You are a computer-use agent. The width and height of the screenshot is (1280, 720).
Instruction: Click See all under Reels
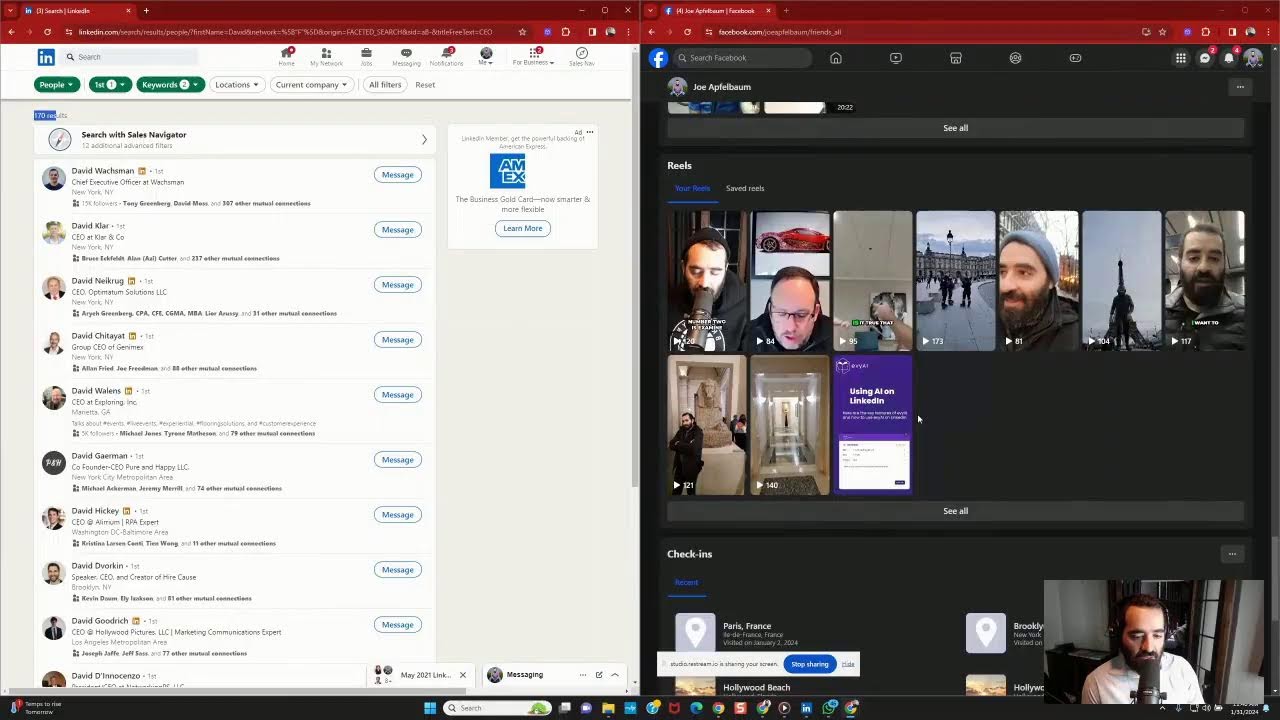[x=955, y=511]
